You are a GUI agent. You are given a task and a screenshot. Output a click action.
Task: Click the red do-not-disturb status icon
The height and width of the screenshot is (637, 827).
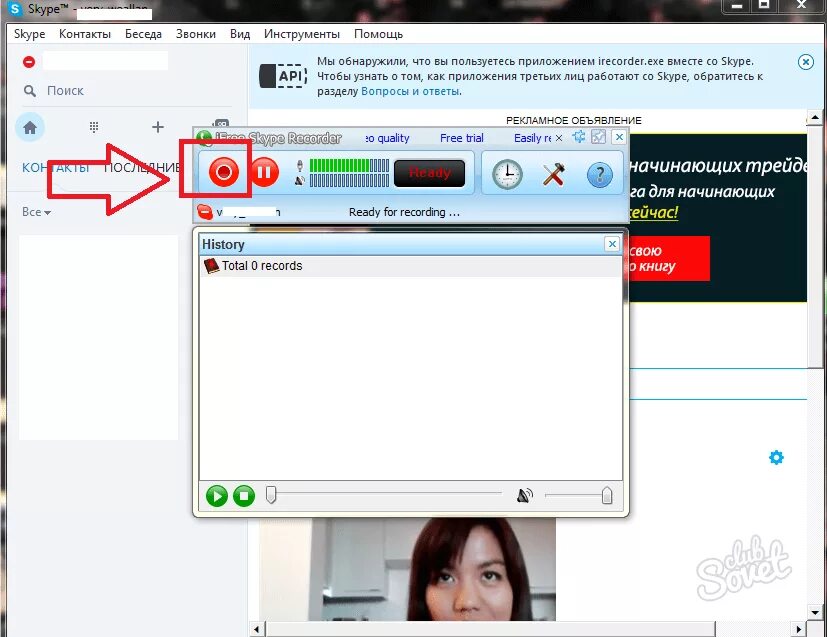[29, 62]
